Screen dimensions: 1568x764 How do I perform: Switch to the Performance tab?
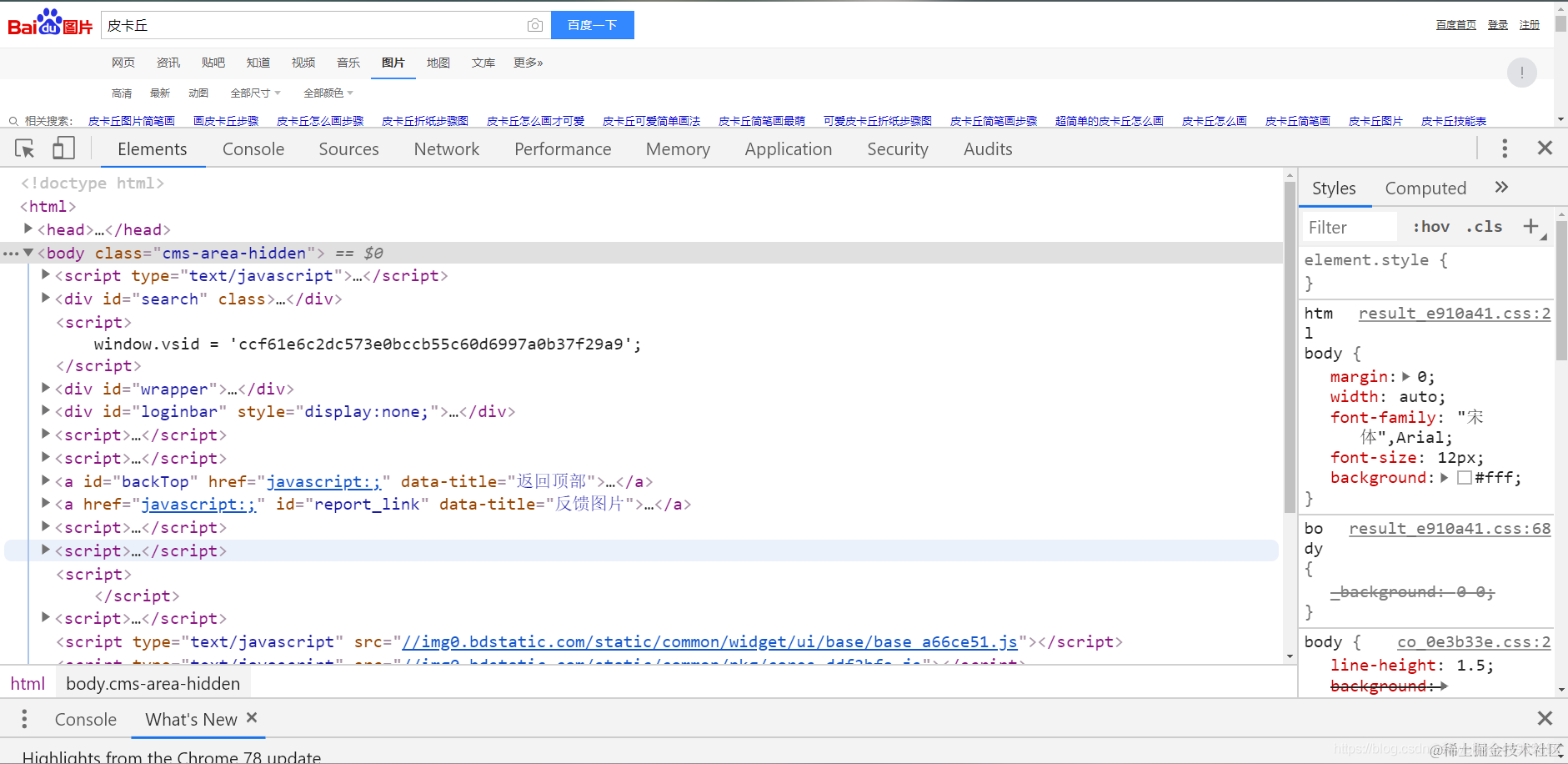tap(563, 148)
